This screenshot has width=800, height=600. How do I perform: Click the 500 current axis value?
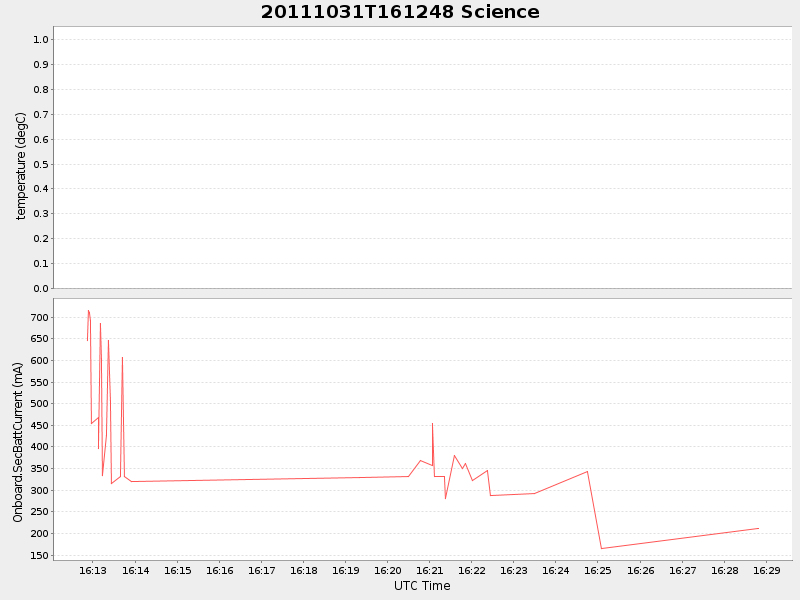tap(39, 404)
